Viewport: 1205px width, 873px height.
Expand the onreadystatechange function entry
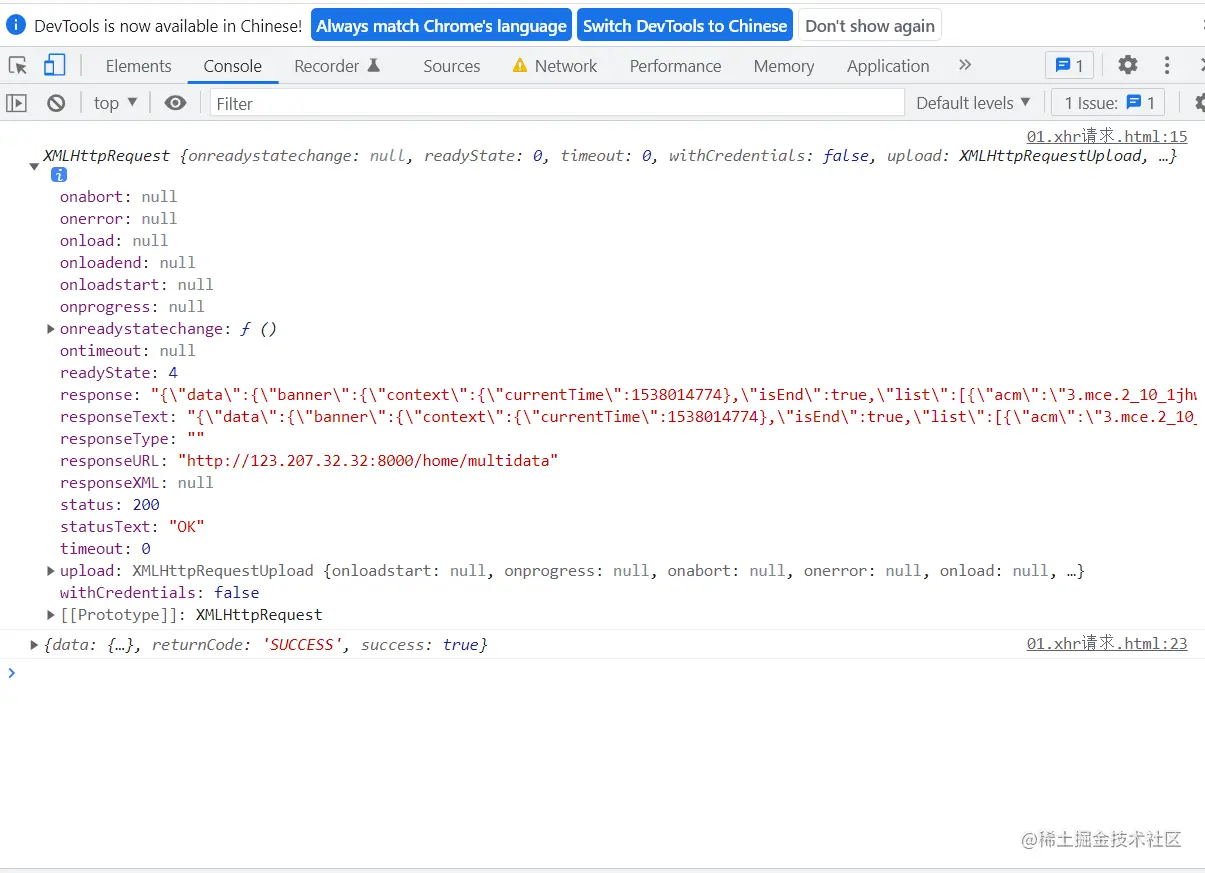pyautogui.click(x=51, y=329)
